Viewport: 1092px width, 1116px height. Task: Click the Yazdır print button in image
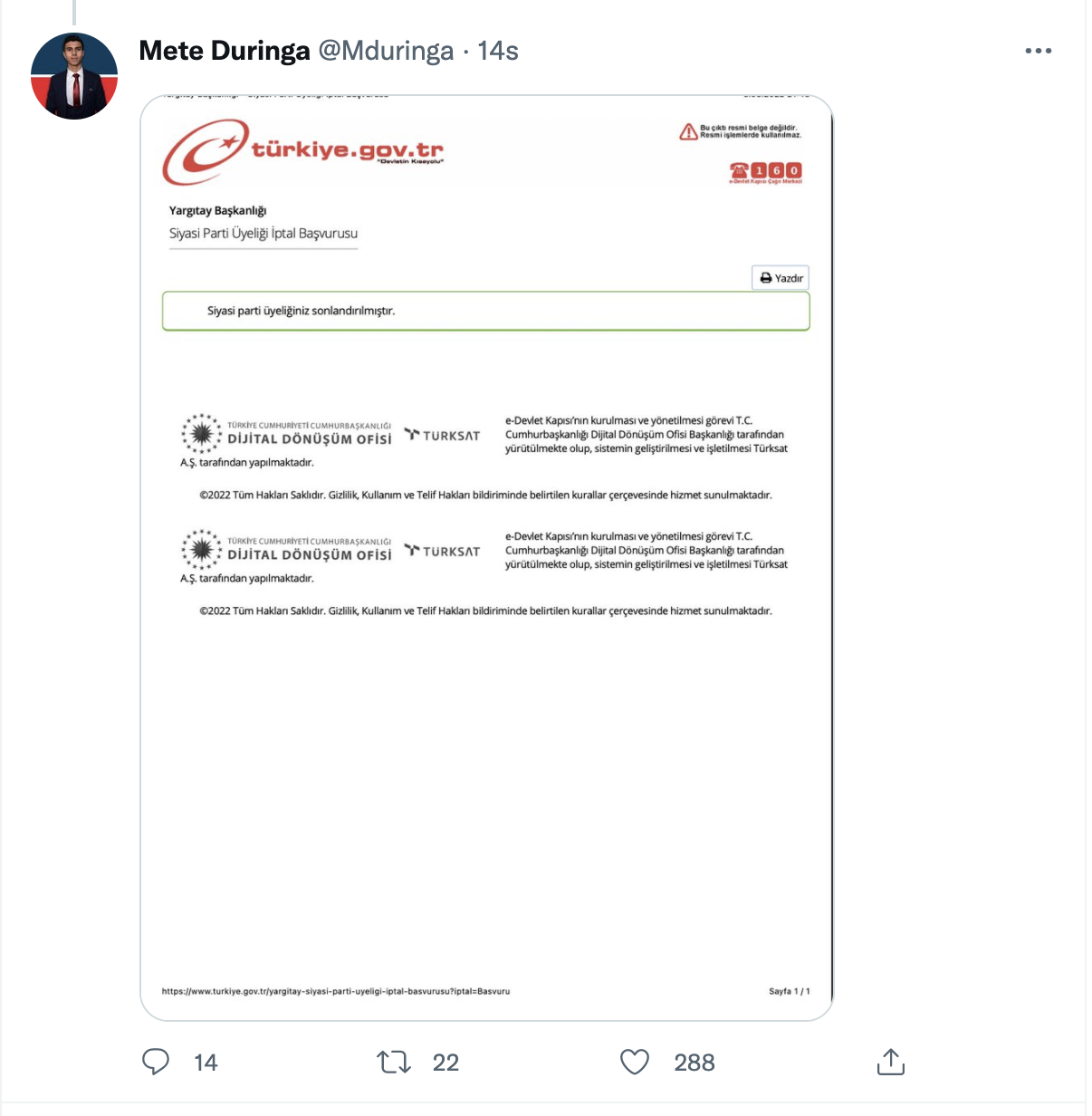pos(781,278)
